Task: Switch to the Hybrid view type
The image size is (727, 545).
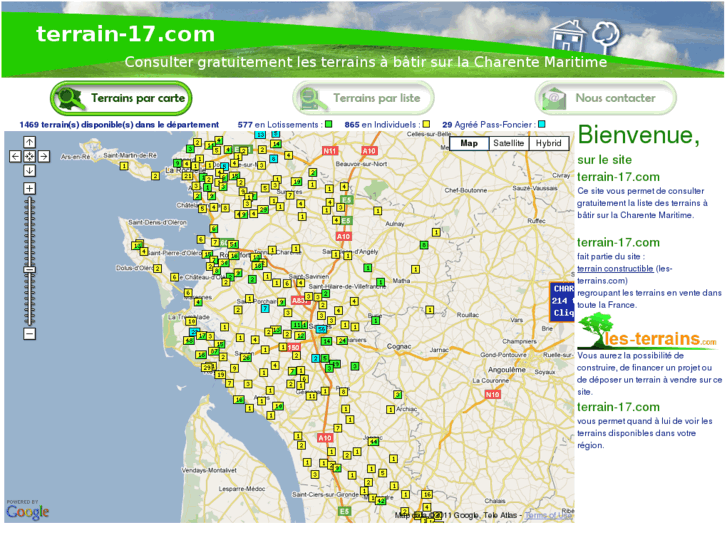Action: 548,143
